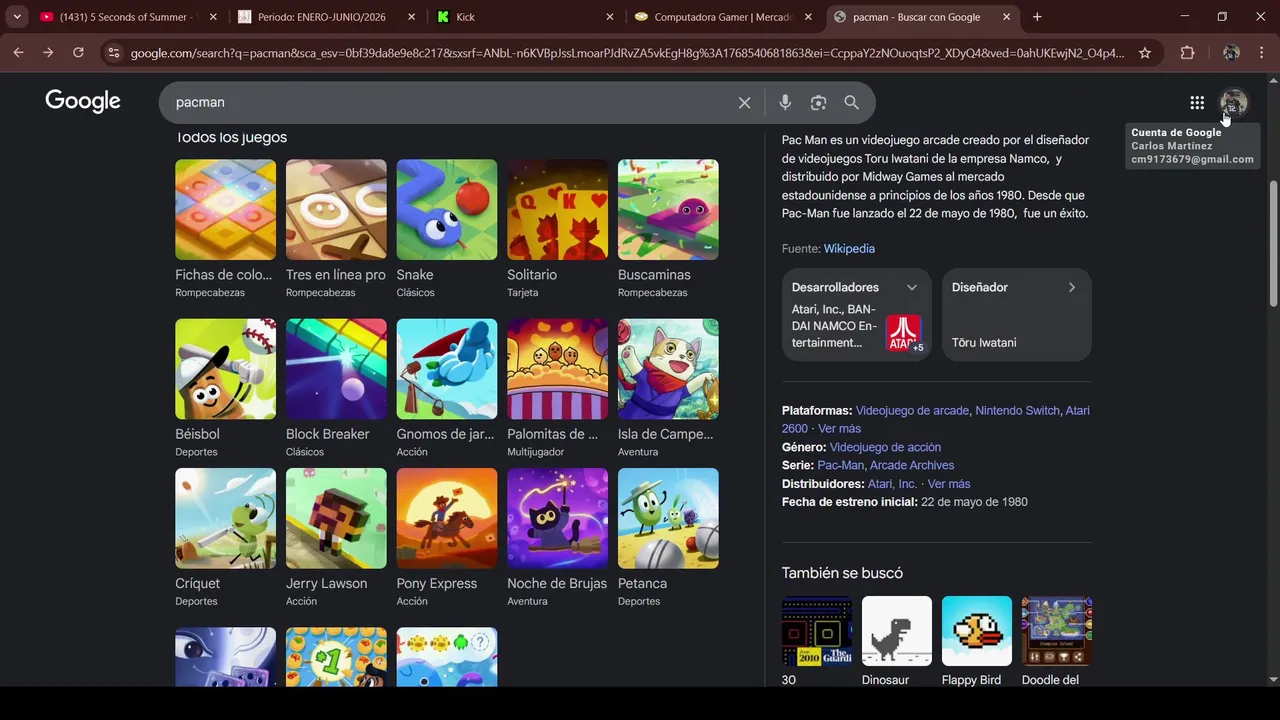Open the Solitario card game icon
This screenshot has width=1280, height=720.
(x=557, y=210)
